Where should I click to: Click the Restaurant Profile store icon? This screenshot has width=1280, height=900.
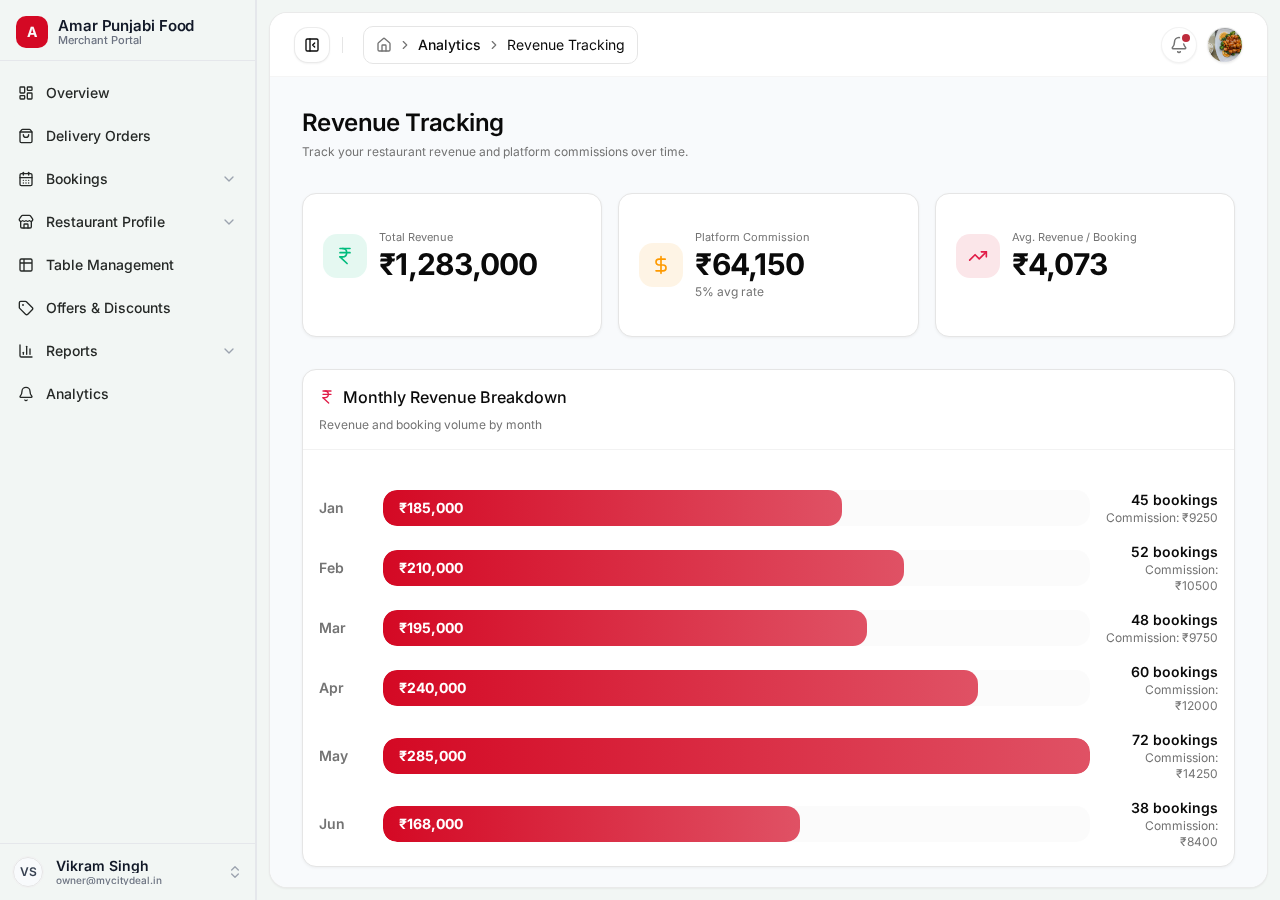[26, 222]
